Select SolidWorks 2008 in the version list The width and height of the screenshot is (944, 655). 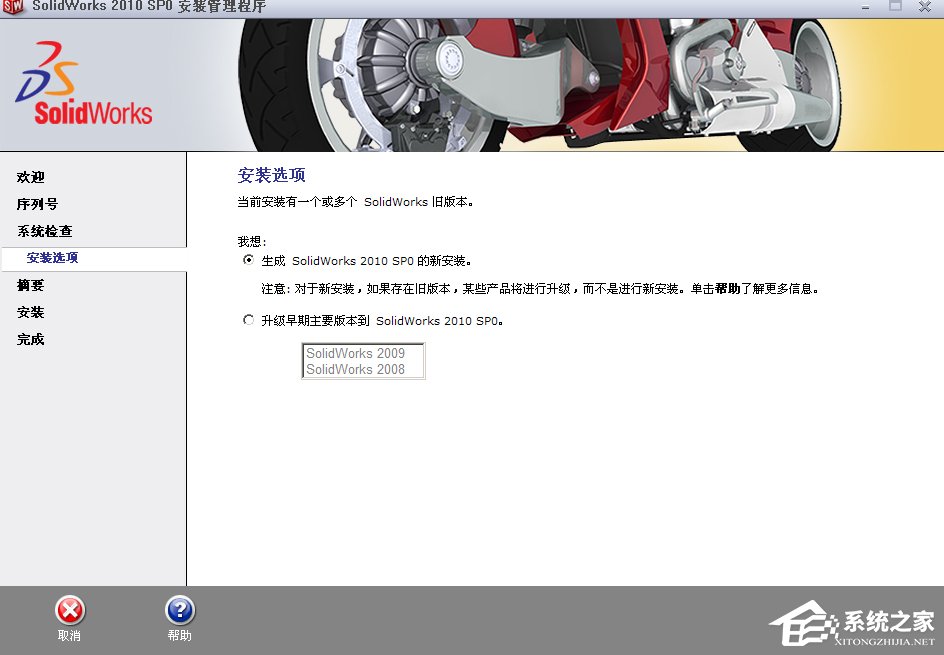point(356,368)
